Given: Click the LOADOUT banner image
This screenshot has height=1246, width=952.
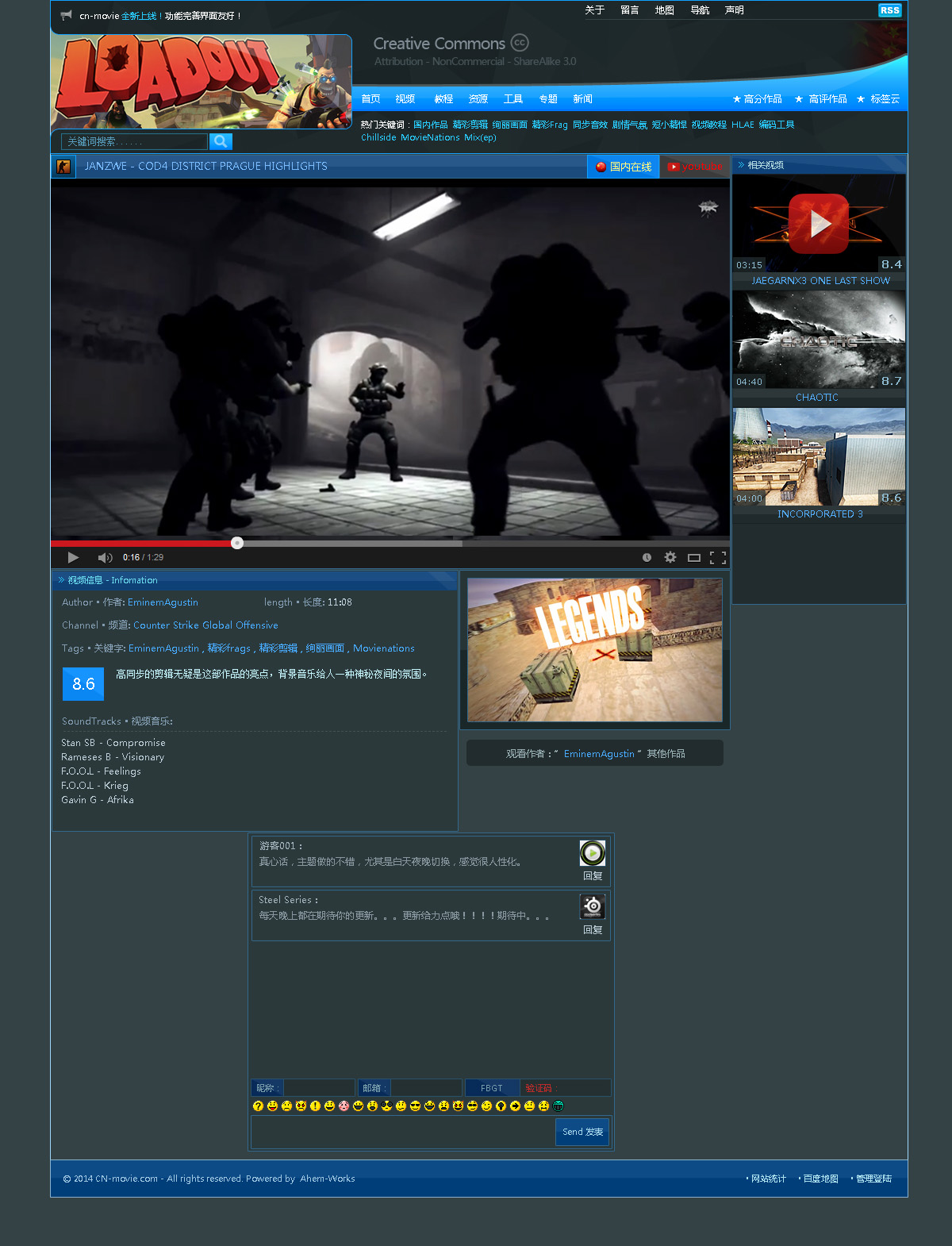Looking at the screenshot, I should [x=202, y=82].
